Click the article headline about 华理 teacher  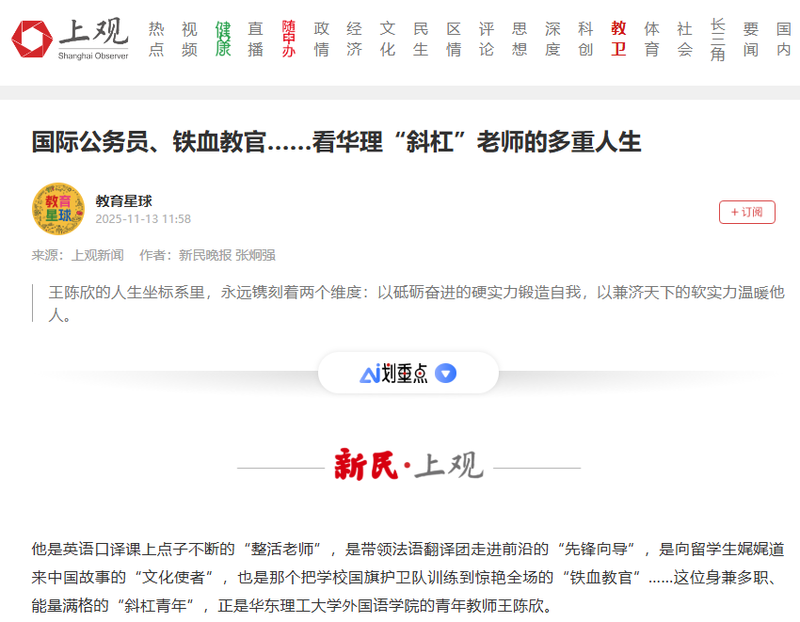tap(336, 141)
